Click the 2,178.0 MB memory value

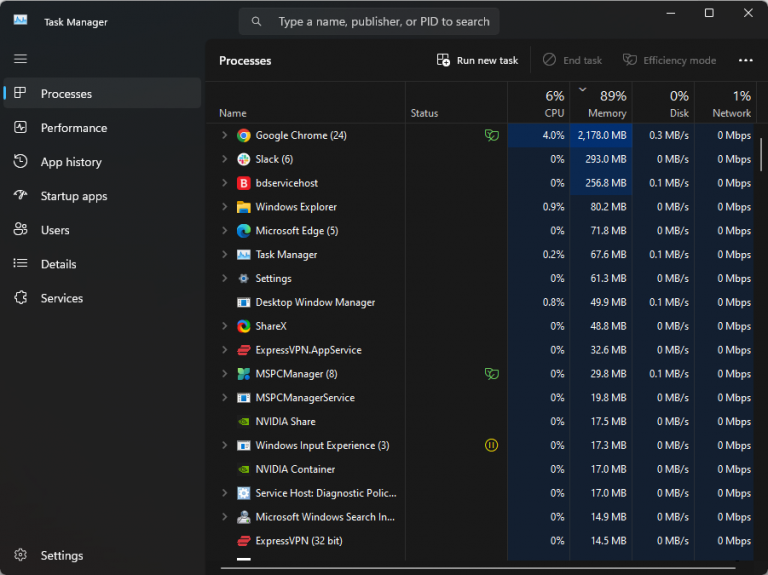(601, 135)
